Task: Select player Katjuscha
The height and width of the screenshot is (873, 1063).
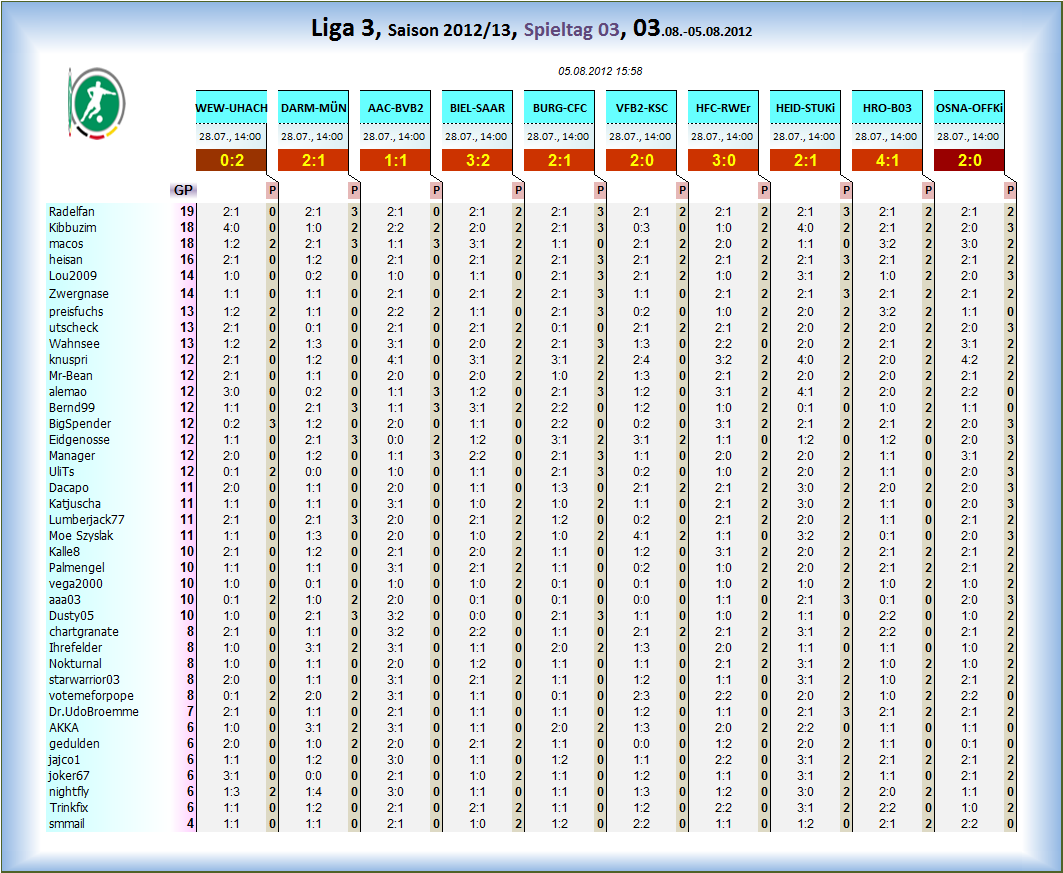Action: pos(75,504)
